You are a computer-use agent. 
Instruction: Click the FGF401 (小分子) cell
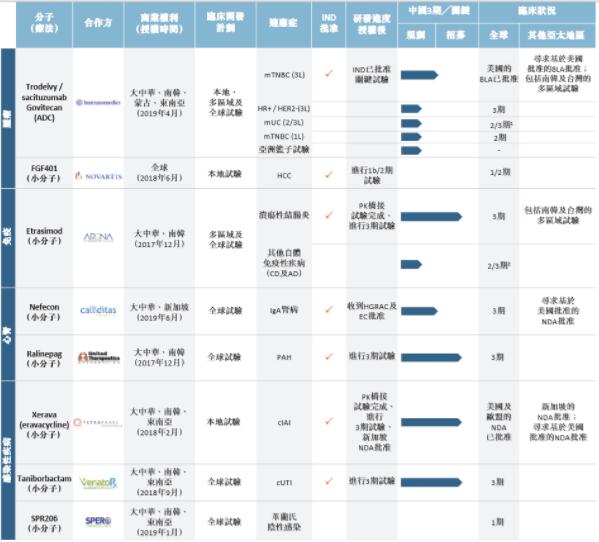(x=44, y=173)
